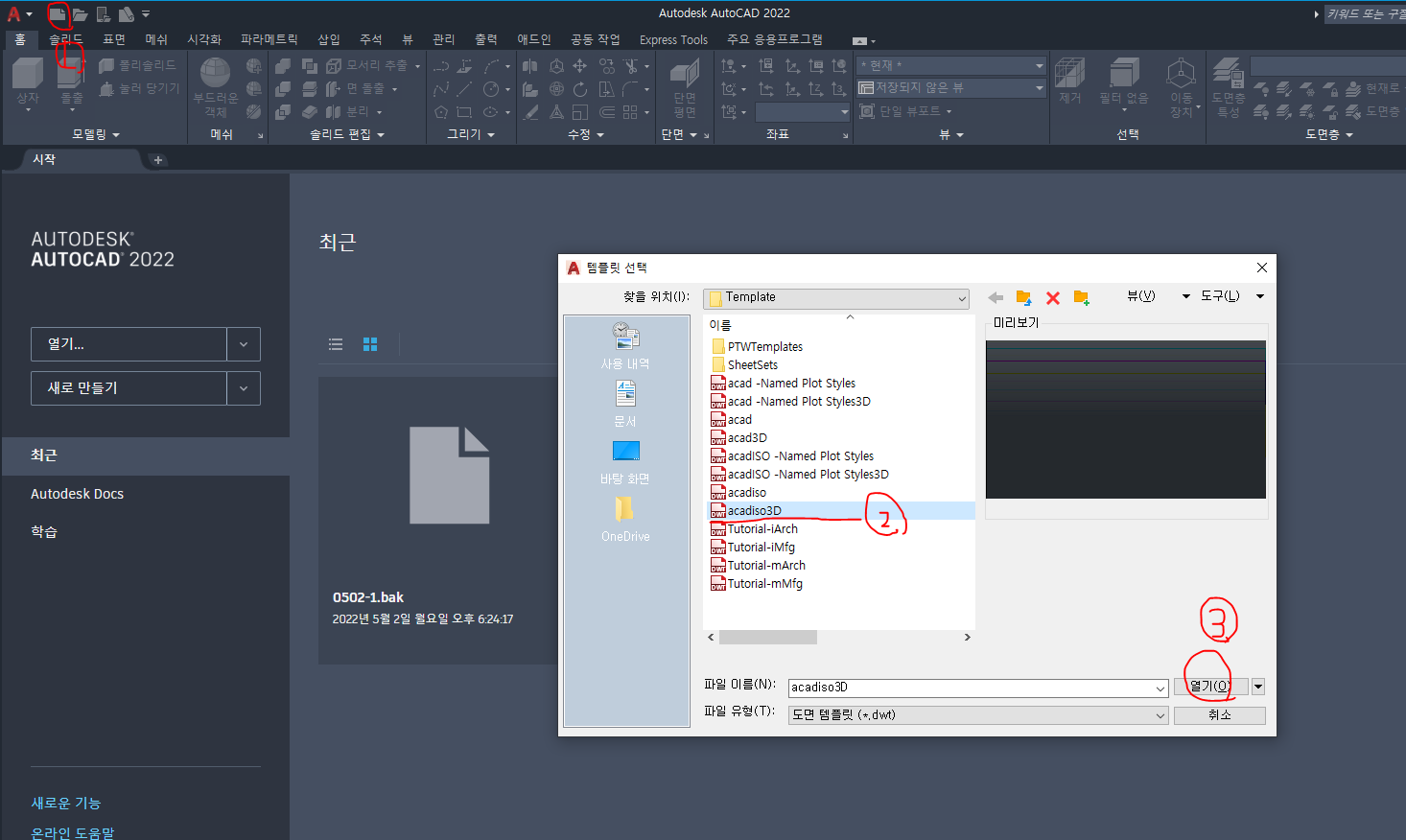Click the 단면 평면 (Section Plane) tool

tap(685, 88)
